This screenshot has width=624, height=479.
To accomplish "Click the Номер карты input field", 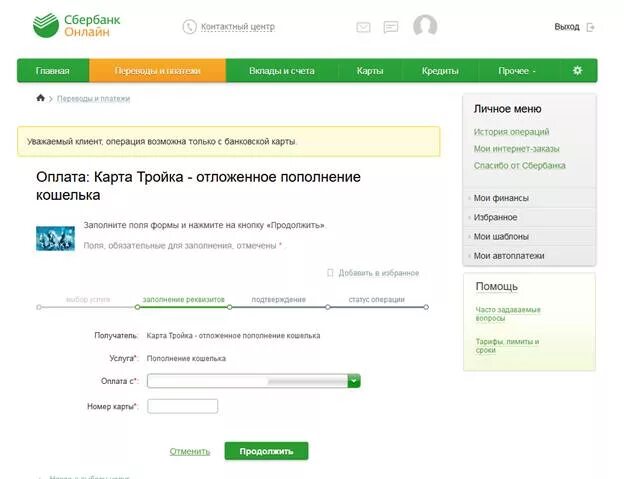I will tap(183, 406).
